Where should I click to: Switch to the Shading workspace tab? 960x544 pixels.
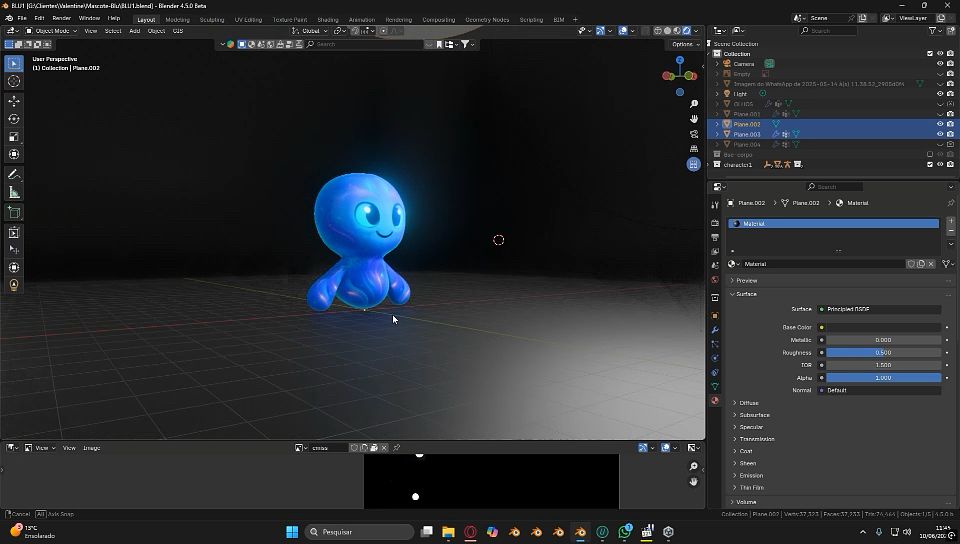point(327,19)
